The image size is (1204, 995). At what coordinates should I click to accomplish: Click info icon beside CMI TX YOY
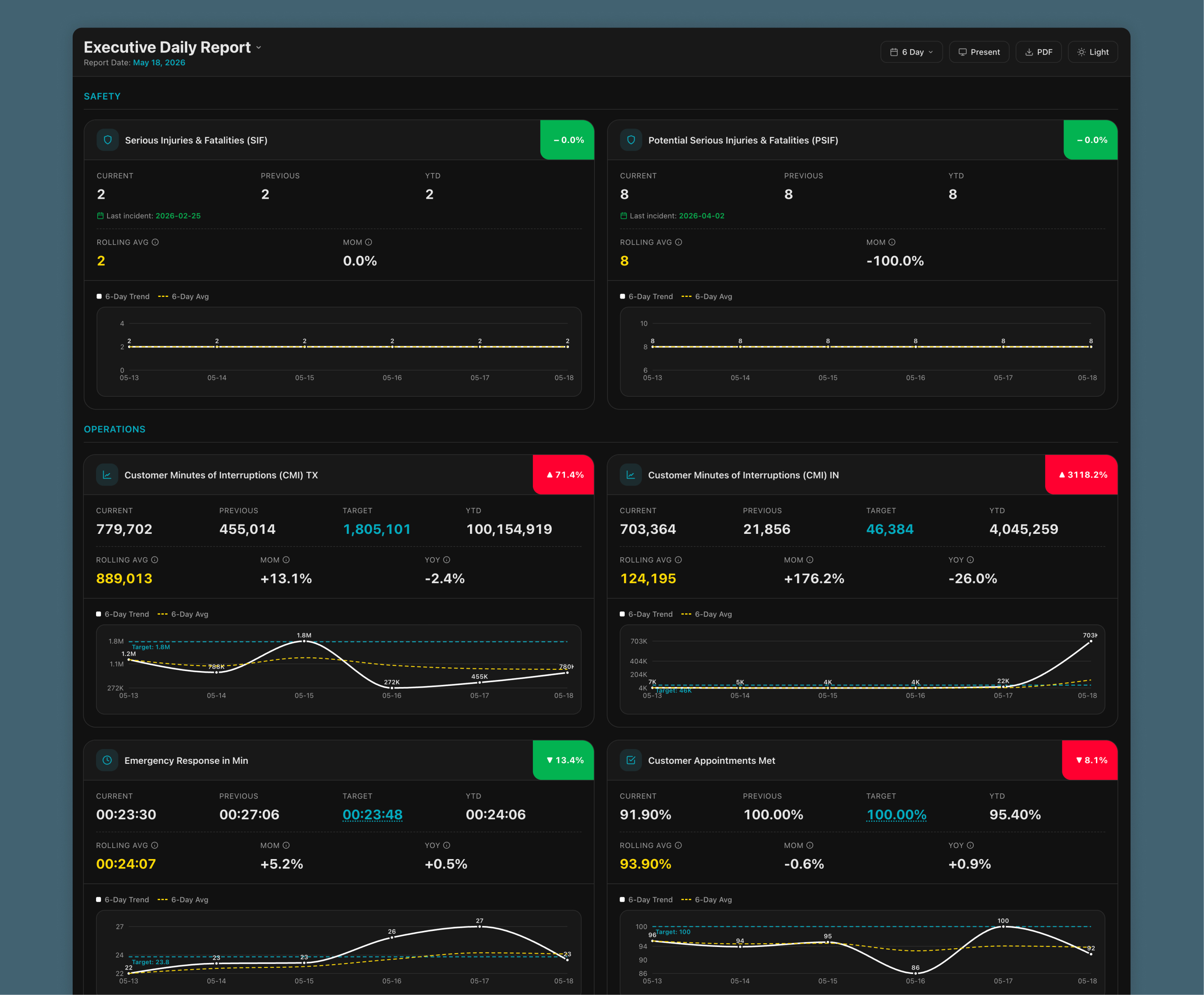447,560
